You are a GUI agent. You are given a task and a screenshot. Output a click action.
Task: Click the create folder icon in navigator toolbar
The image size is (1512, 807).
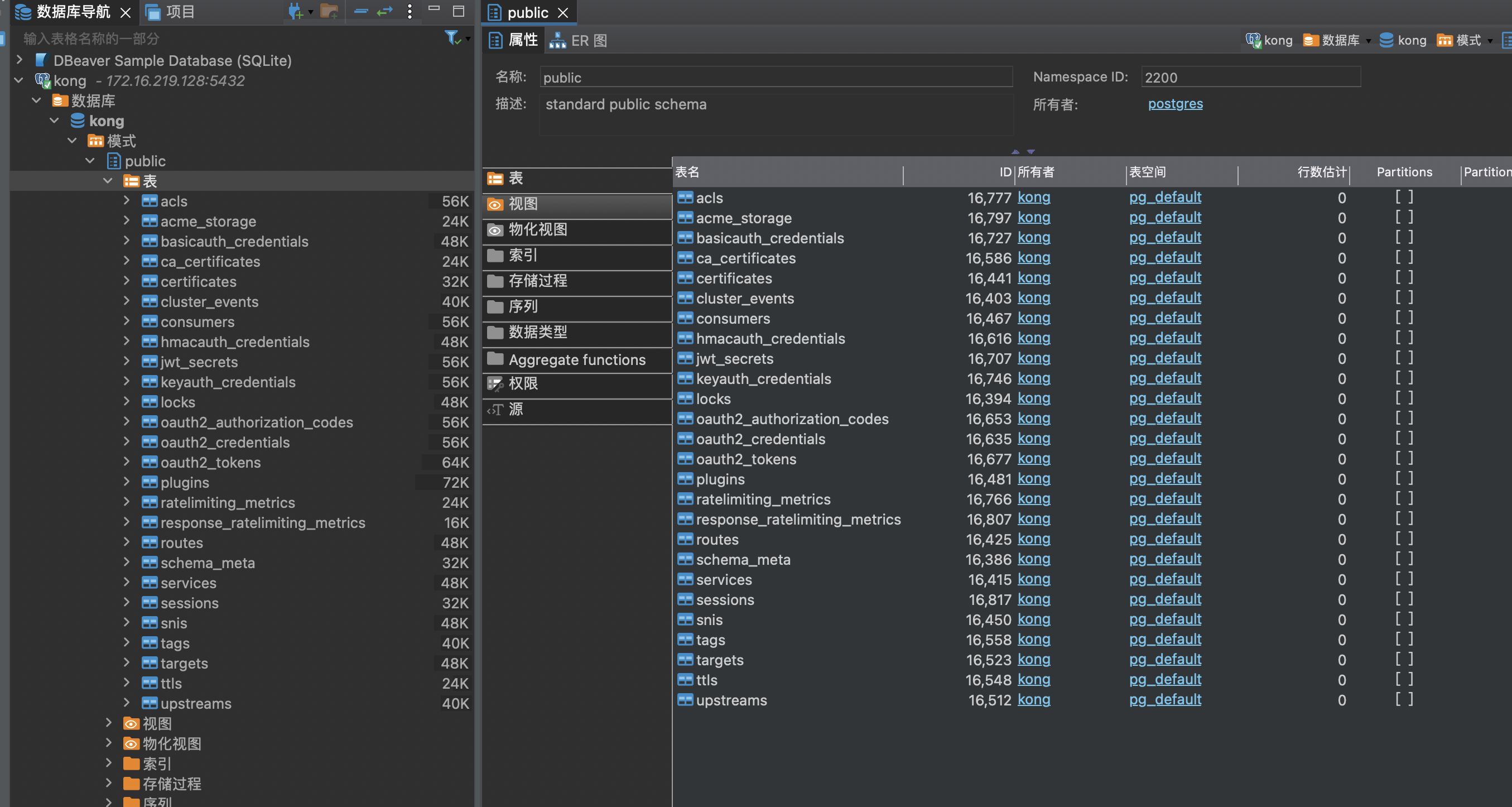point(329,11)
